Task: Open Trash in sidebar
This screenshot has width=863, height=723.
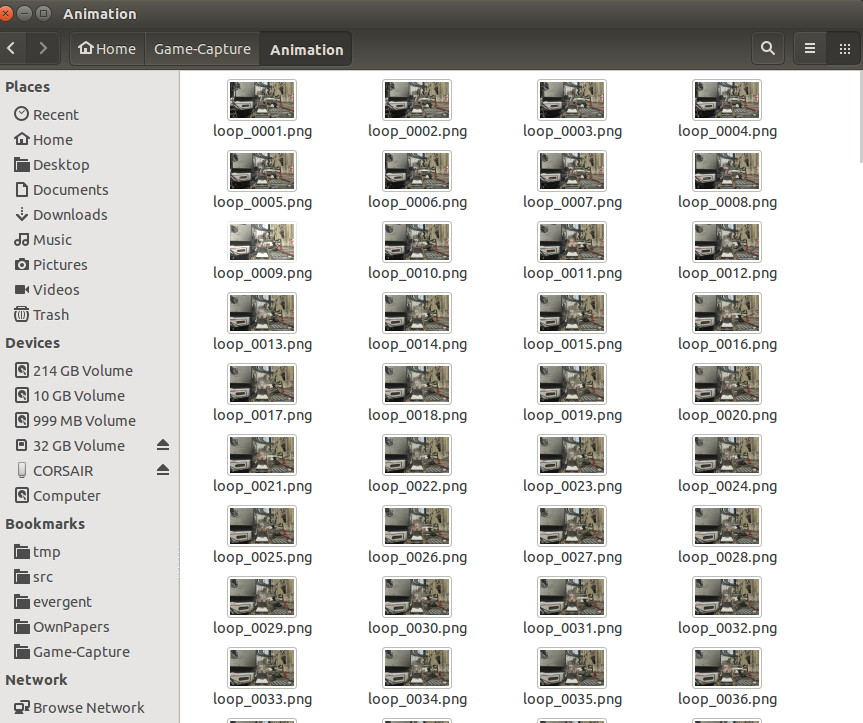Action: point(89,315)
